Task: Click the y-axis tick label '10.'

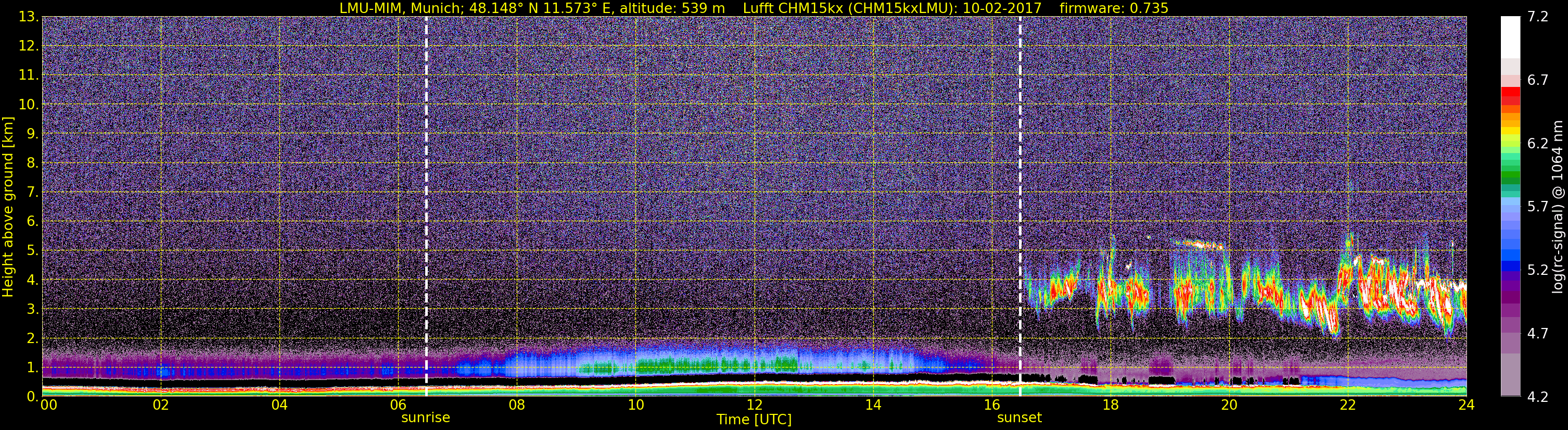Action: tap(29, 105)
